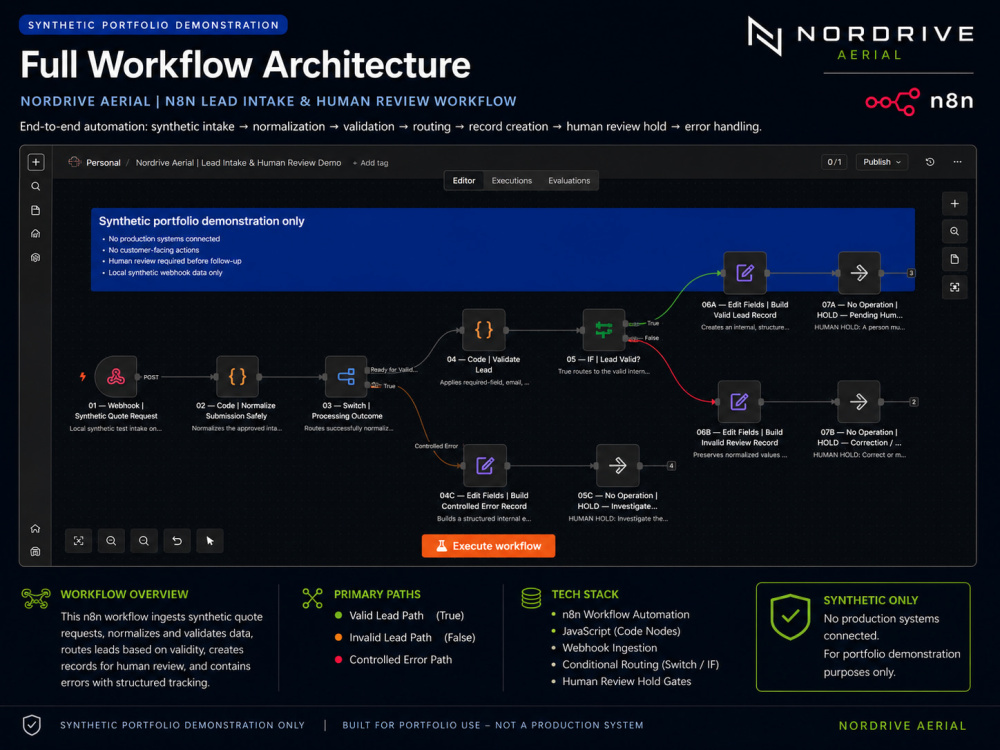
Task: Select the 05C No Operation HOLD node
Action: 617,466
